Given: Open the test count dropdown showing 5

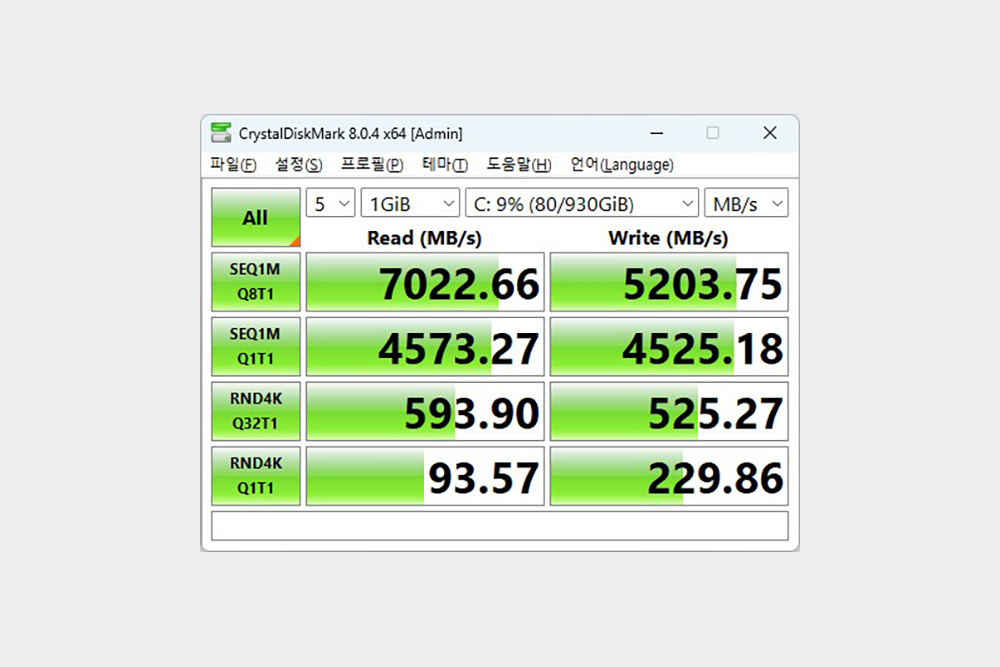Looking at the screenshot, I should click(x=330, y=203).
